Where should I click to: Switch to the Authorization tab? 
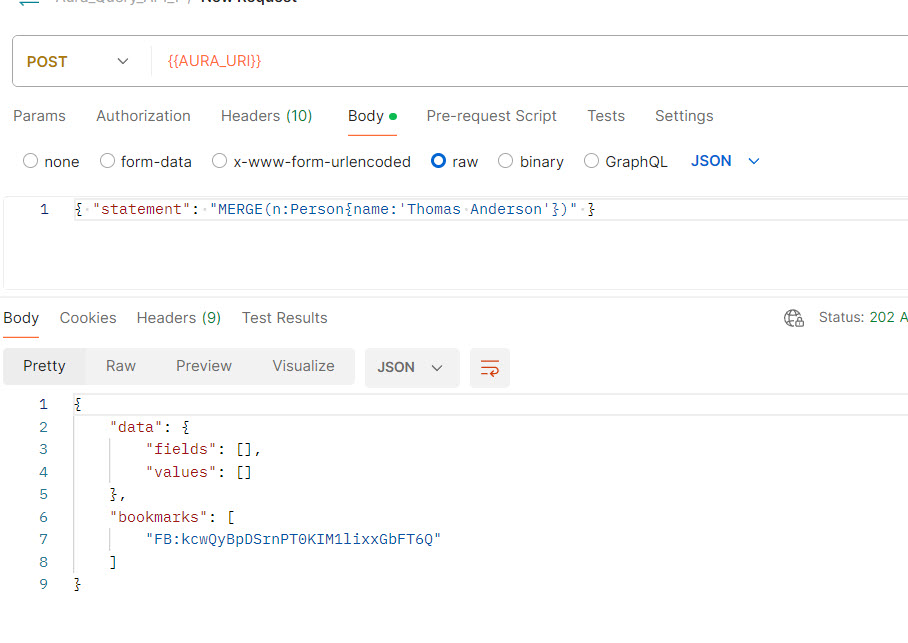pyautogui.click(x=143, y=116)
